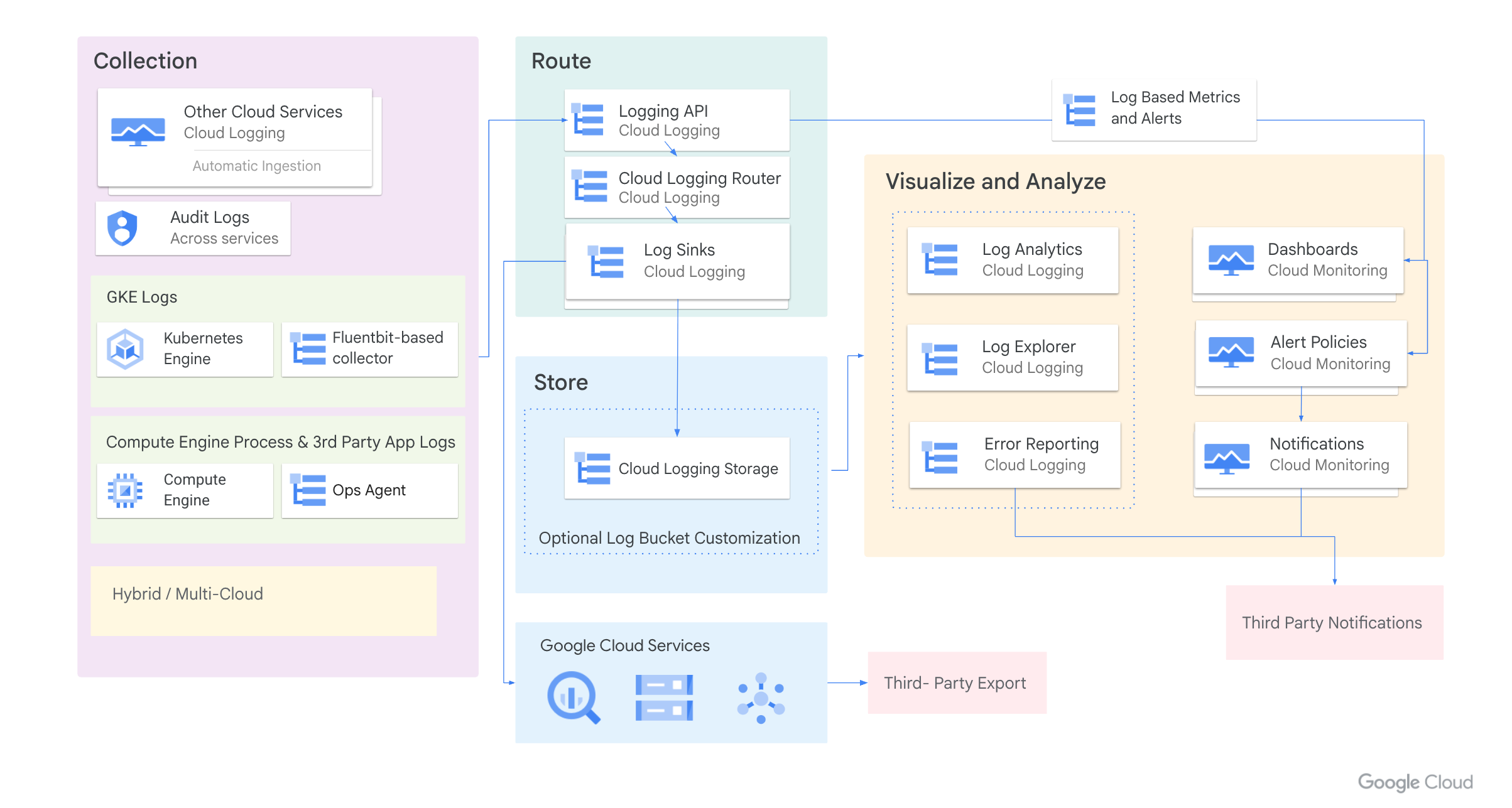The image size is (1512, 808).
Task: Click the Fluentbit-based collector label
Action: point(388,348)
